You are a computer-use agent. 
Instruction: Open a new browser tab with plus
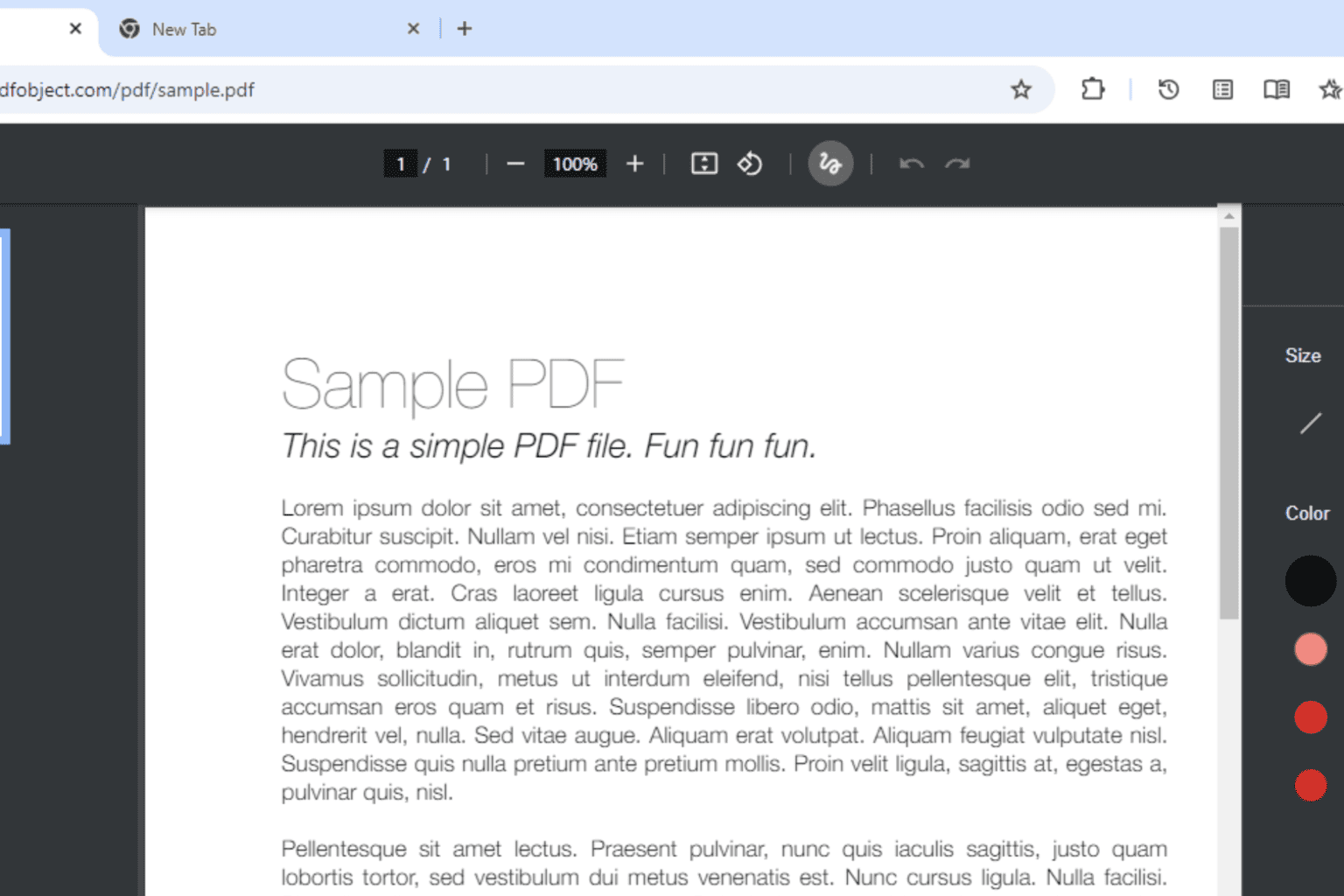point(465,29)
